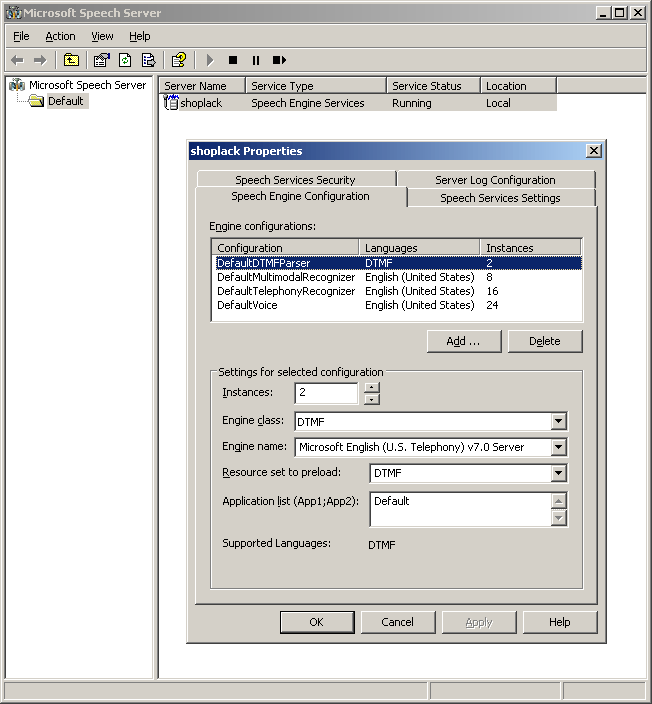
Task: Maximize the Microsoft Speech Server window
Action: pos(620,13)
